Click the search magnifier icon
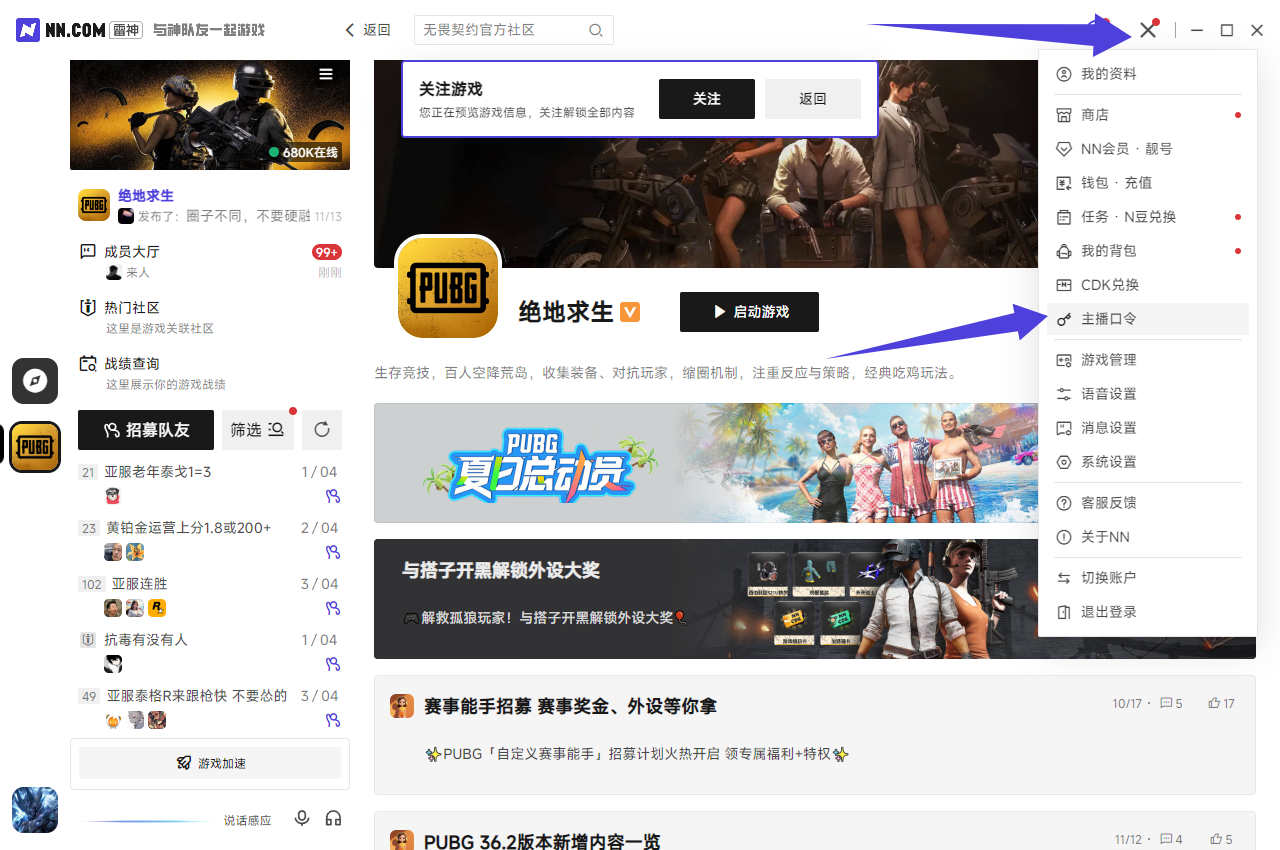 596,30
